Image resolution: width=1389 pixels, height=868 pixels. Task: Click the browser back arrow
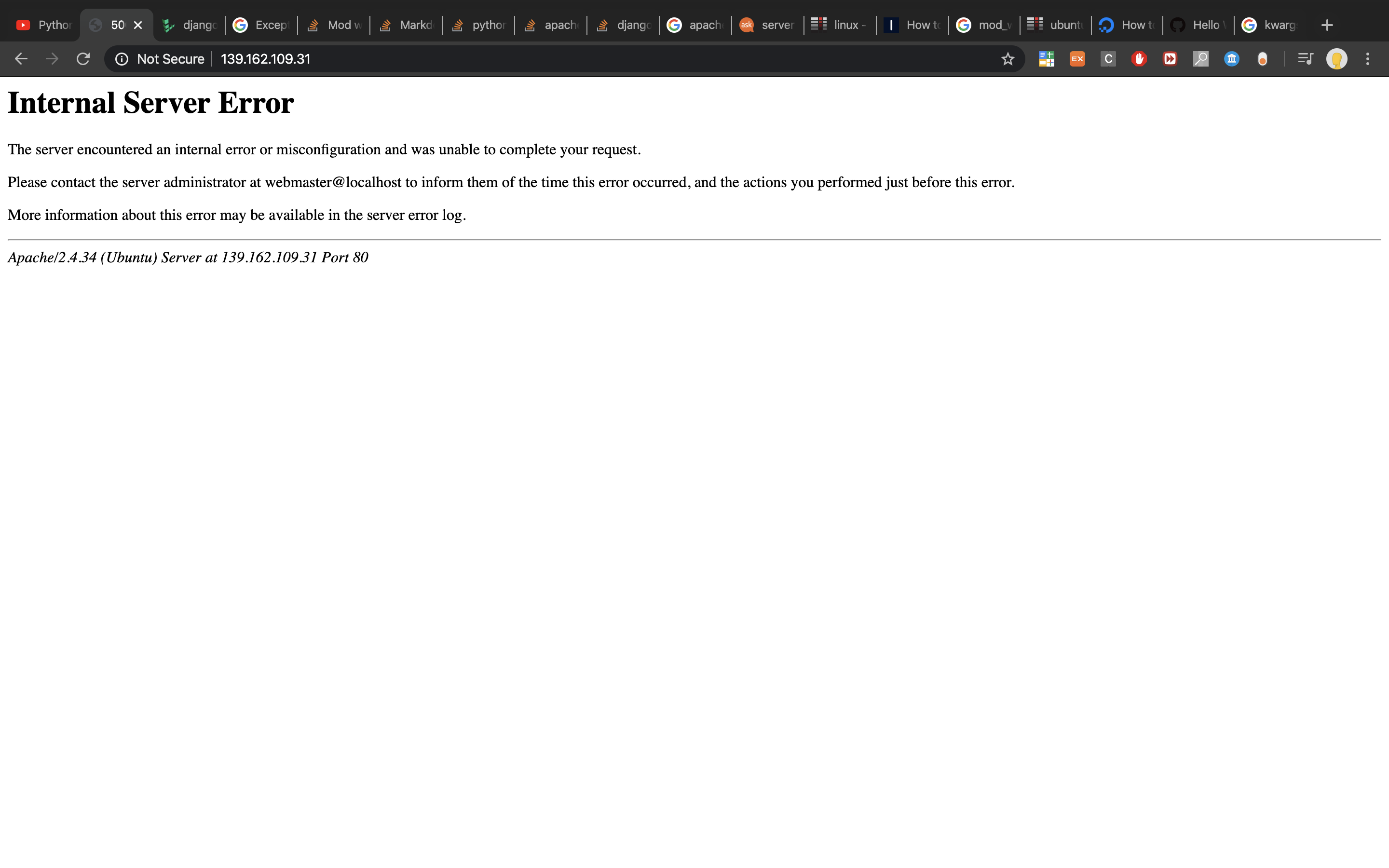tap(21, 59)
